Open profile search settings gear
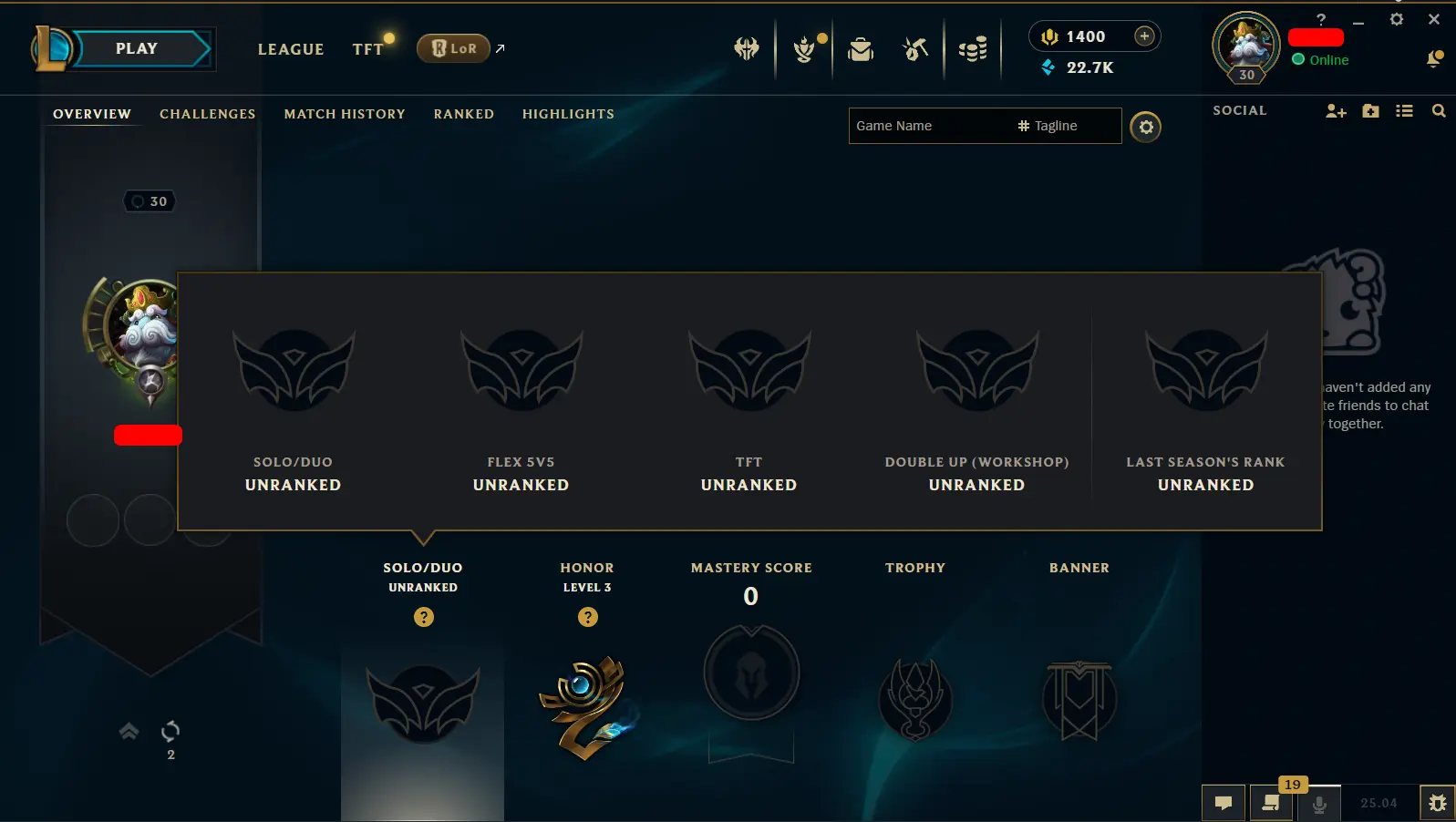This screenshot has height=822, width=1456. tap(1146, 127)
